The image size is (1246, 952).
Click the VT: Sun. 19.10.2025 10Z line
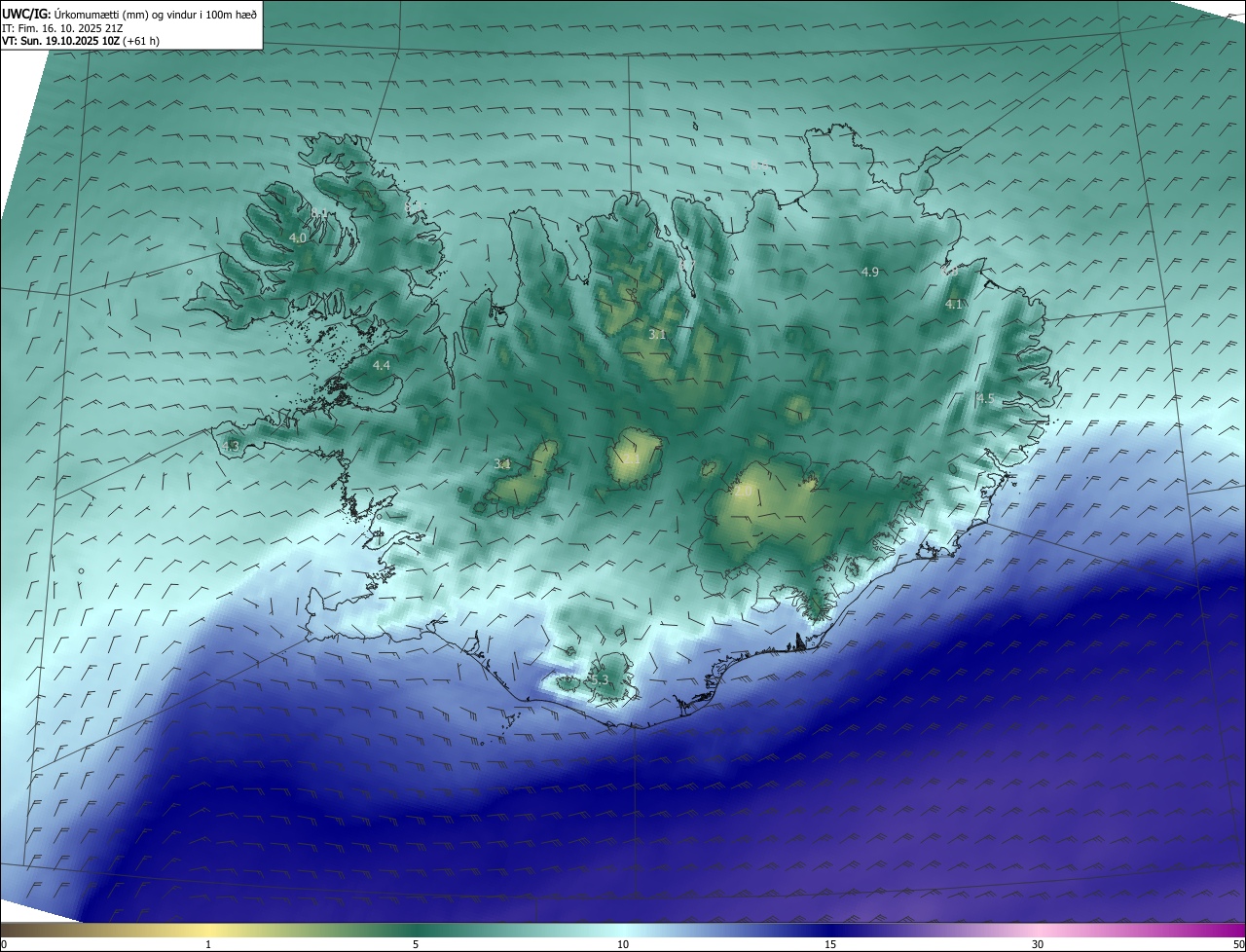coord(81,41)
